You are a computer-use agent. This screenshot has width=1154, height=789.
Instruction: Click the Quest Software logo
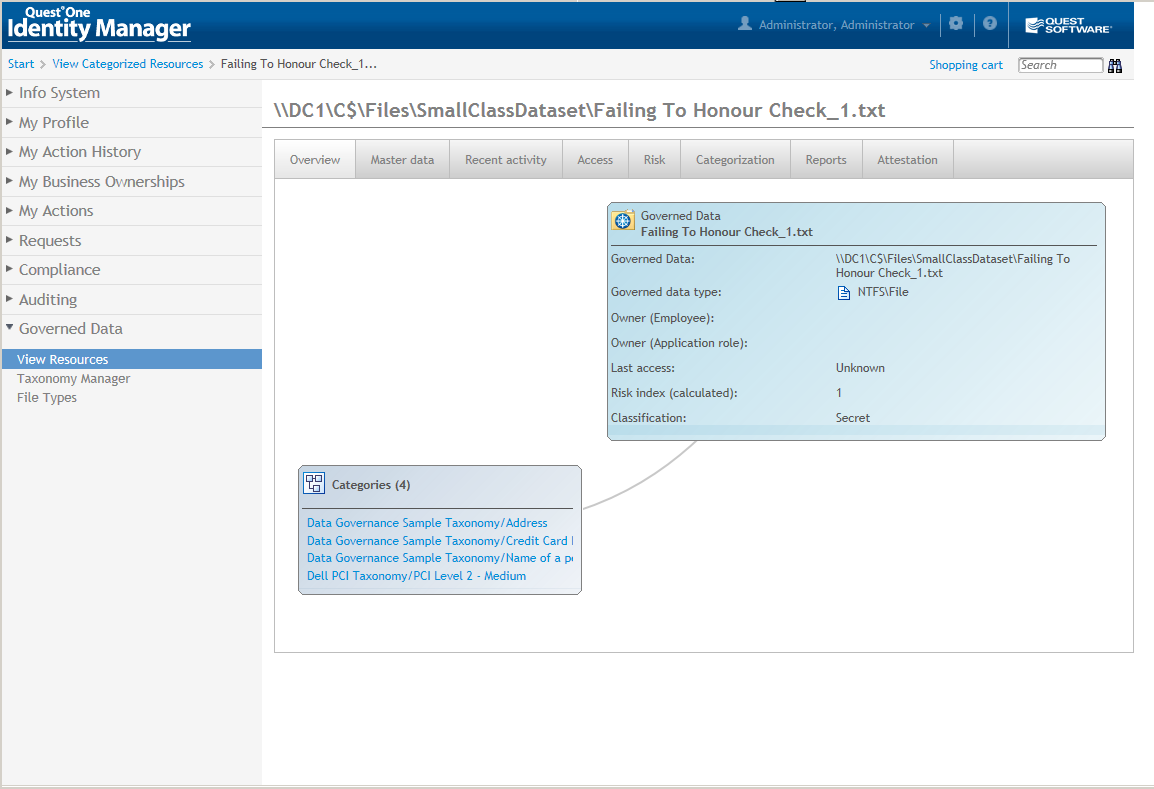pos(1069,26)
